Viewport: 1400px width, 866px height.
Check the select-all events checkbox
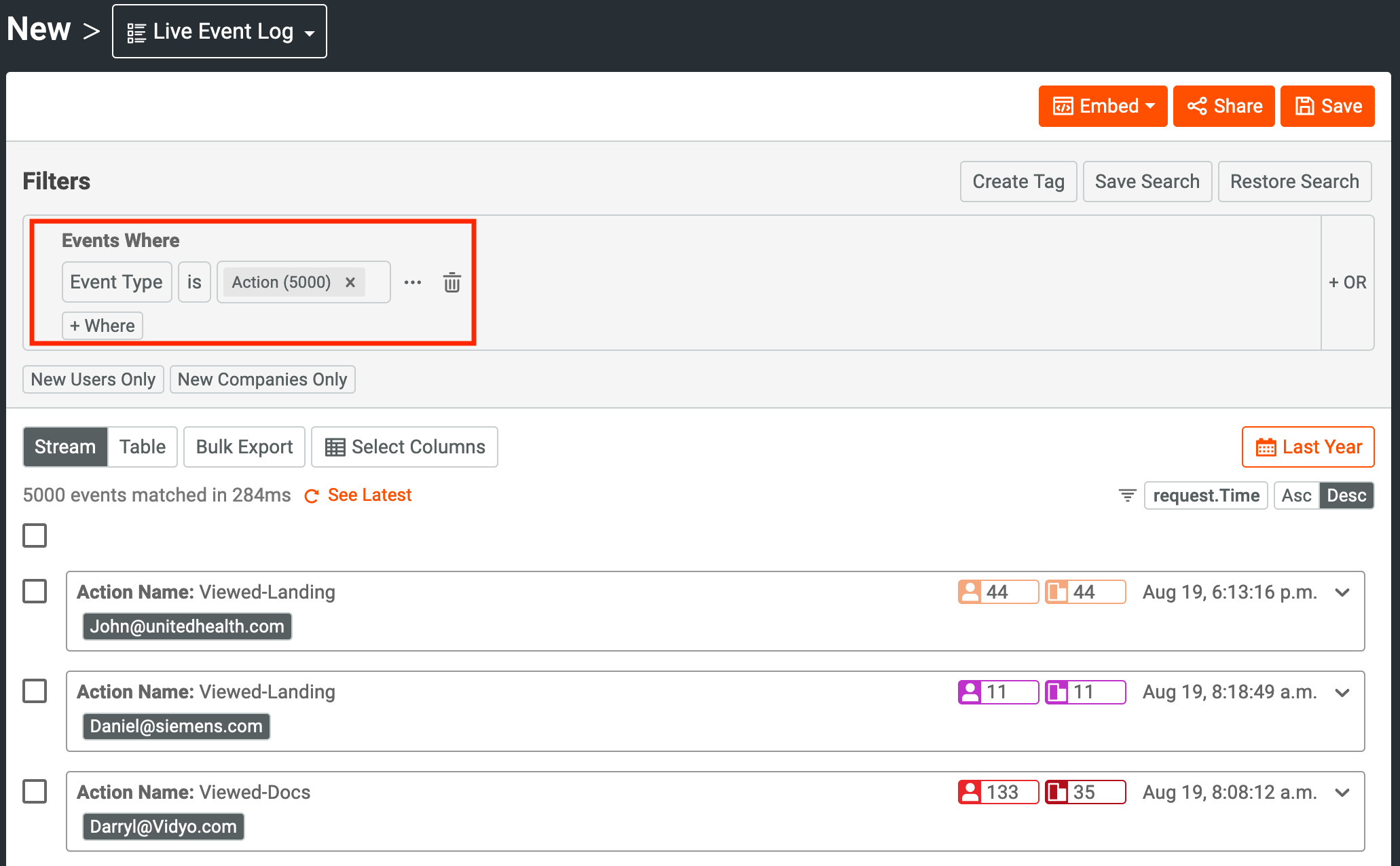click(35, 535)
